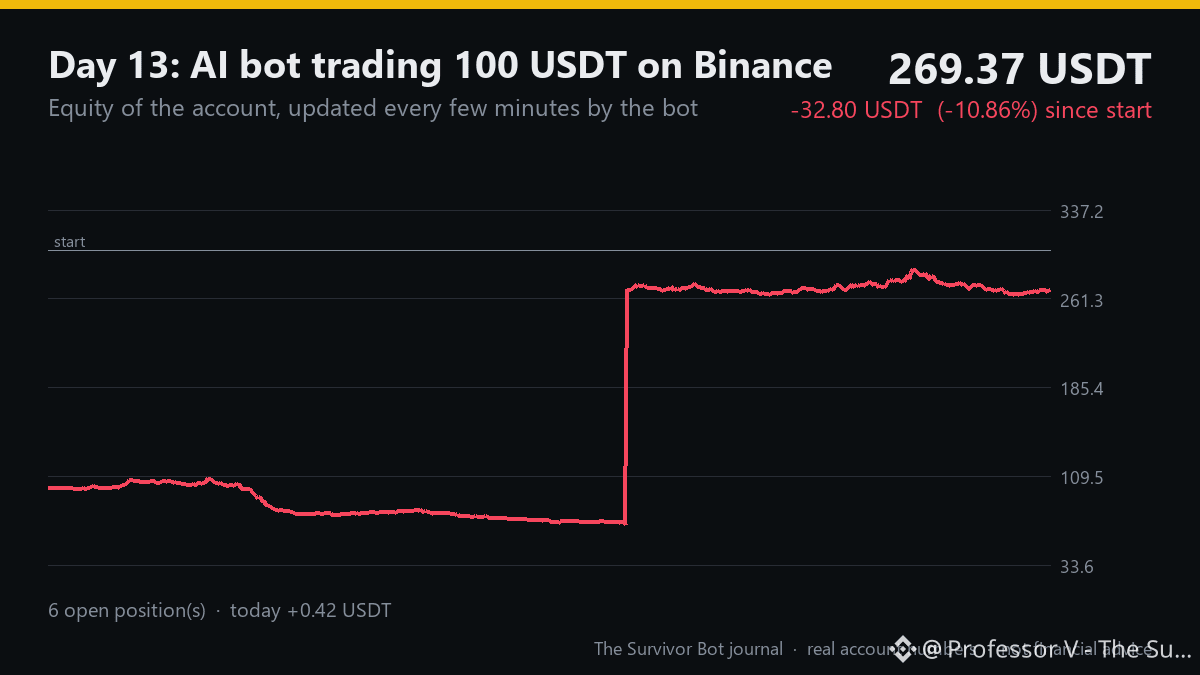The height and width of the screenshot is (675, 1200).
Task: Click the '6 open position(s)' text
Action: [127, 610]
